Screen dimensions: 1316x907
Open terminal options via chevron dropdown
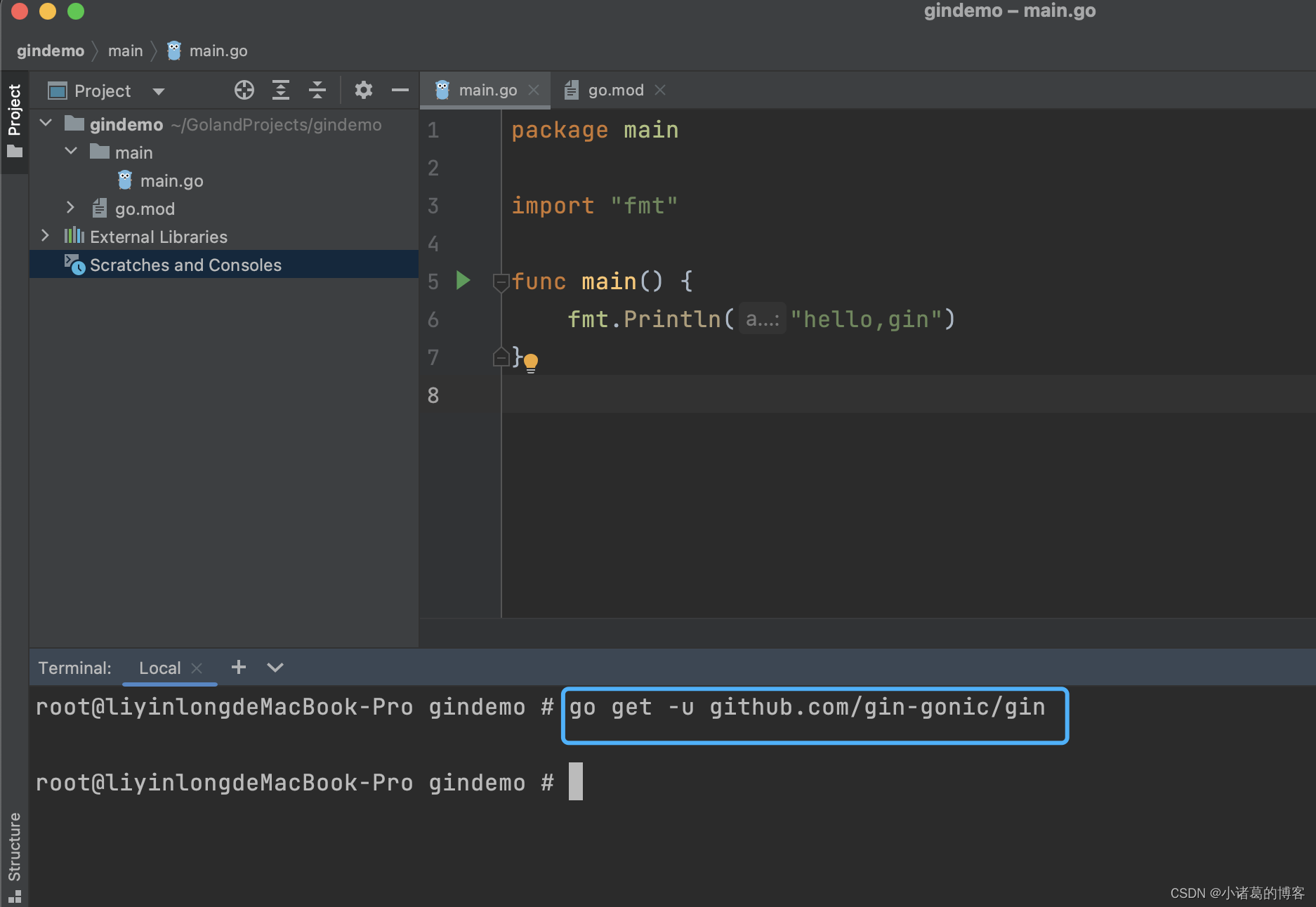click(275, 668)
